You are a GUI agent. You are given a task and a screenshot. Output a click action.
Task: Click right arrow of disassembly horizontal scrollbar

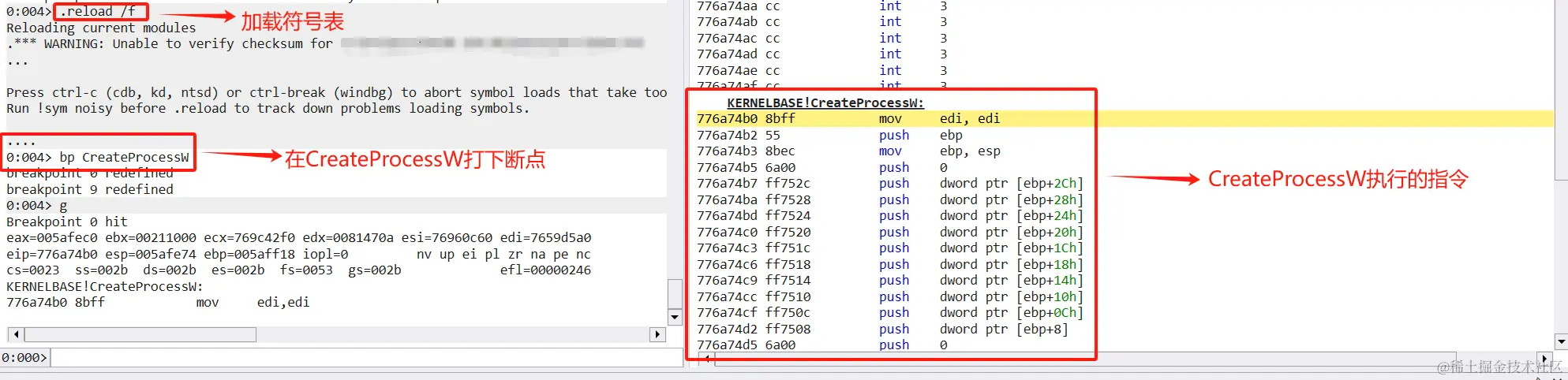1545,359
